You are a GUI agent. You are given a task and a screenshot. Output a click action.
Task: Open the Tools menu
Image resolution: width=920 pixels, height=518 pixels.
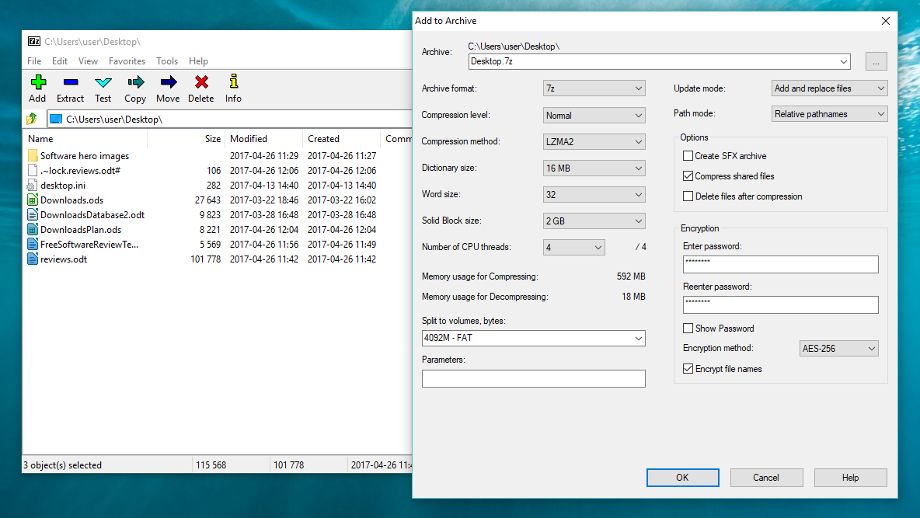tap(167, 61)
